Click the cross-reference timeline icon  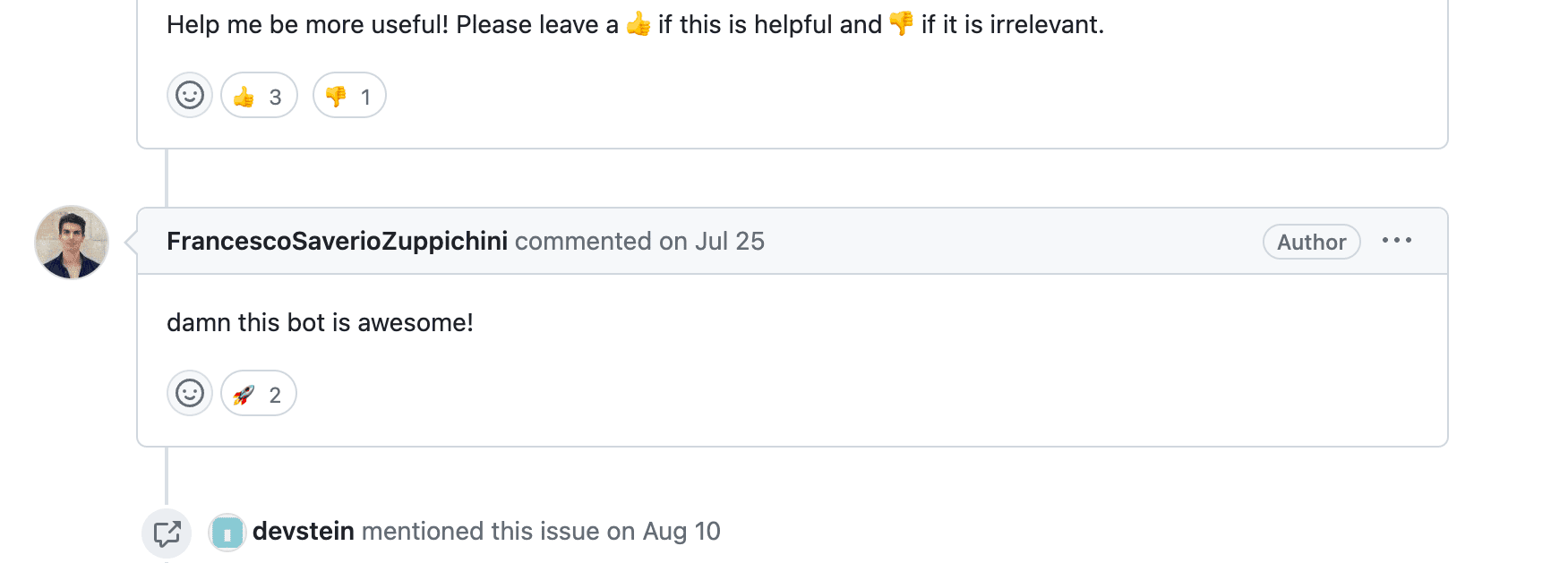tap(167, 533)
